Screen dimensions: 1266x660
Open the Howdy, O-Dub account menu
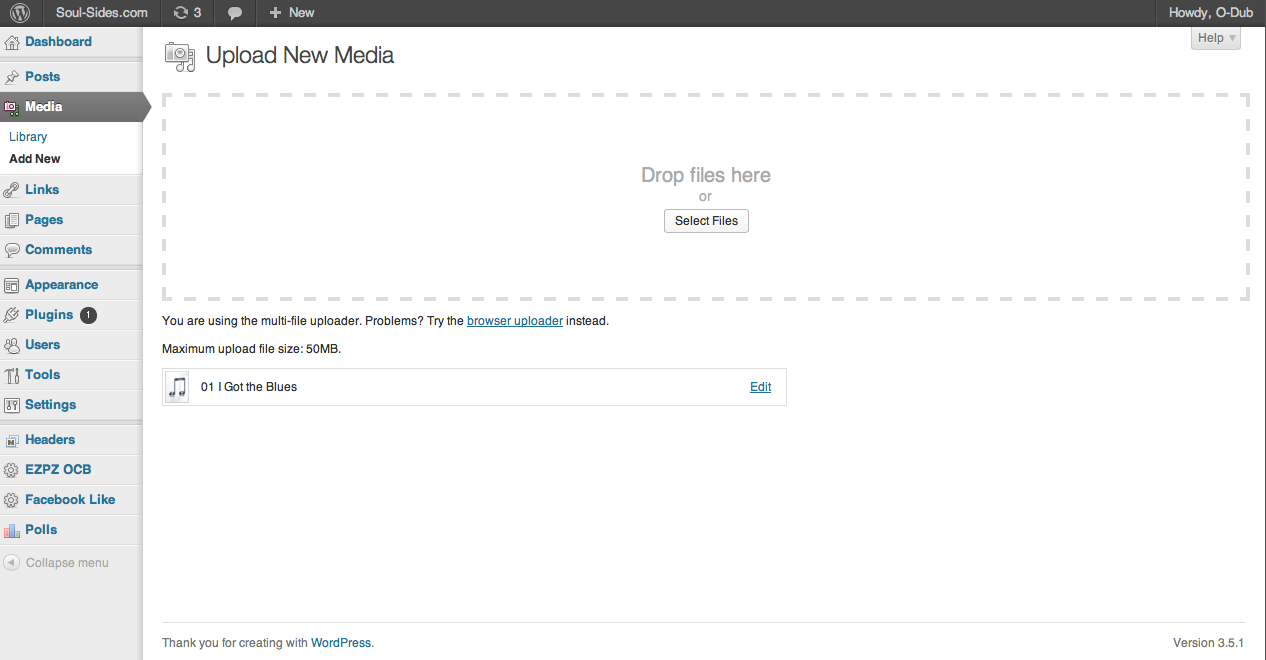1210,13
